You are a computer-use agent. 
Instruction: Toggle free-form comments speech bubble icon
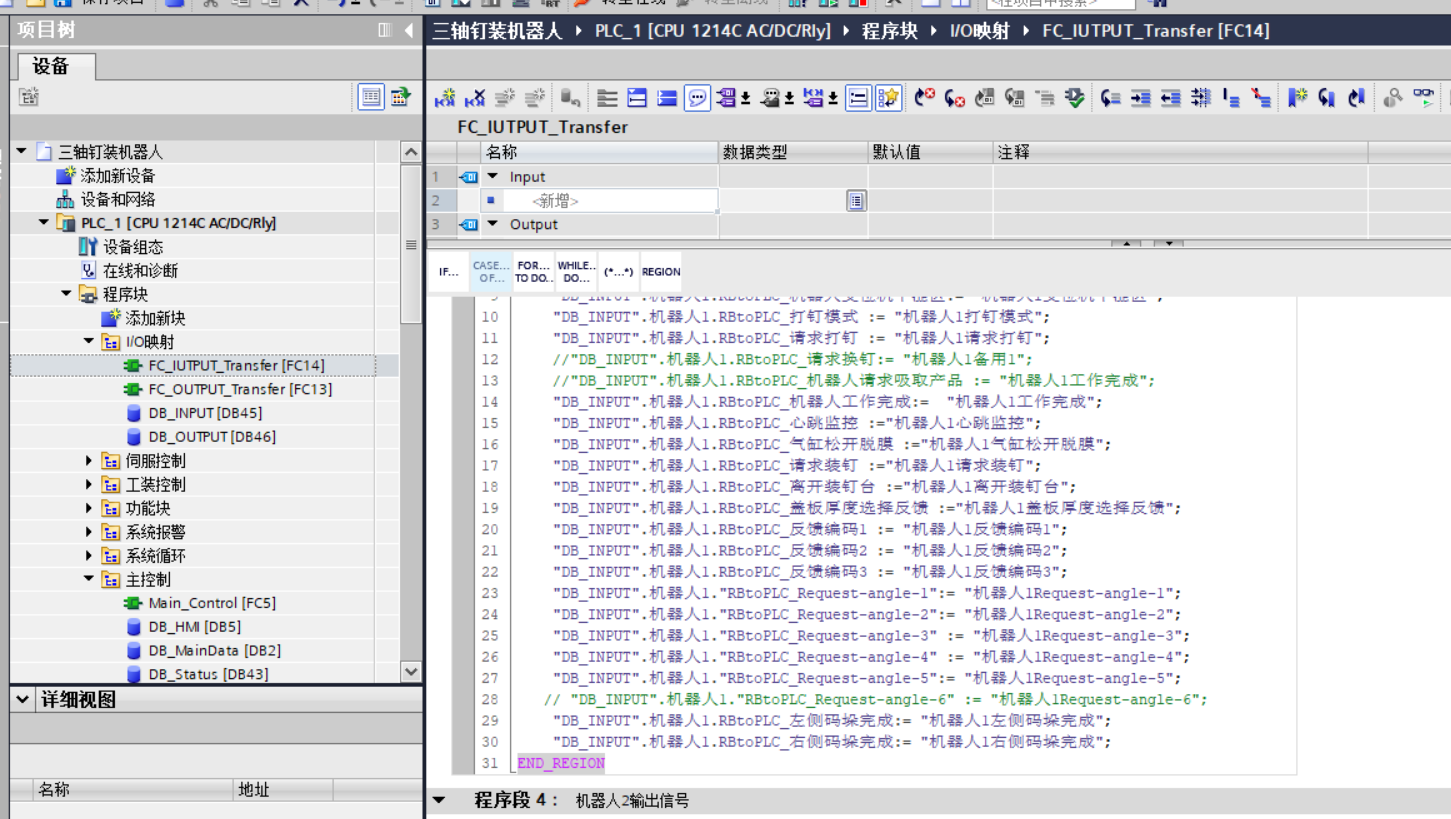(697, 98)
